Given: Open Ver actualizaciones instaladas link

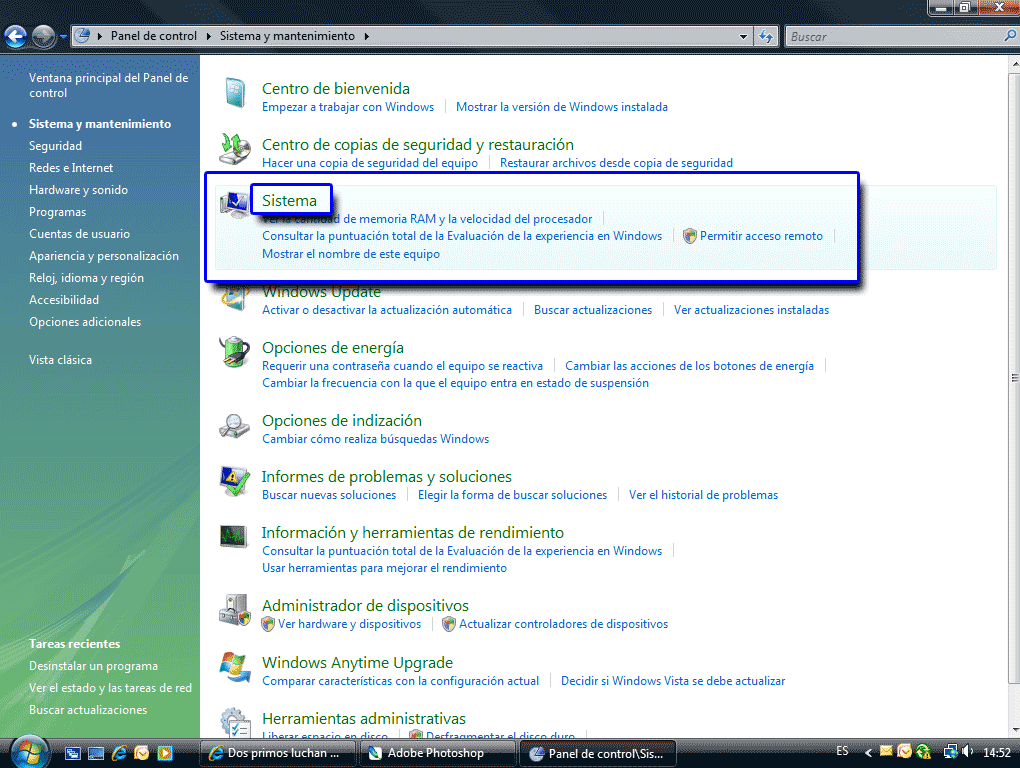Looking at the screenshot, I should (751, 310).
